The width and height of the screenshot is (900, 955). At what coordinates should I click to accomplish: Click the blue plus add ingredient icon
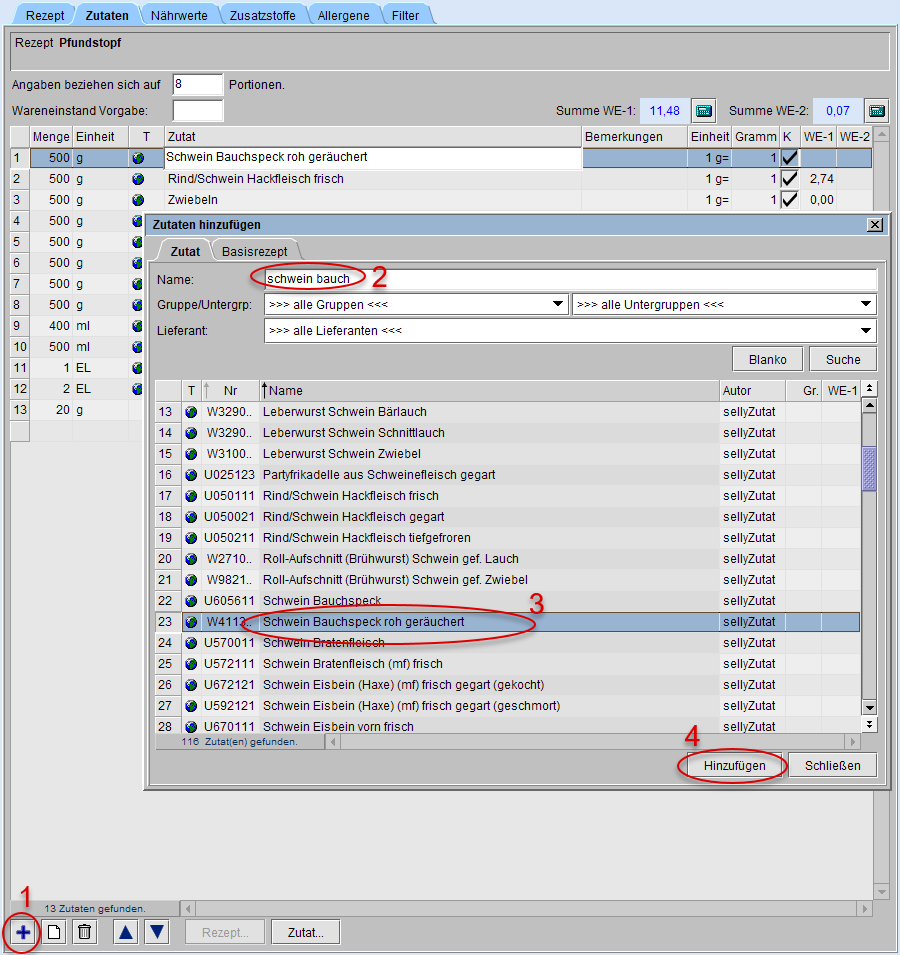pyautogui.click(x=23, y=932)
